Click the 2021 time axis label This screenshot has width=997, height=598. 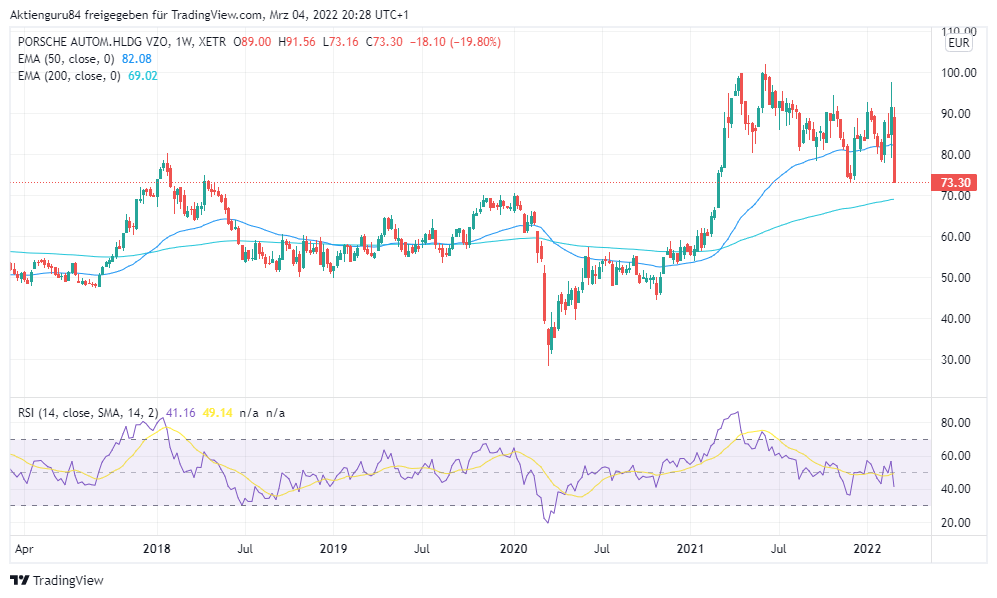(x=690, y=548)
